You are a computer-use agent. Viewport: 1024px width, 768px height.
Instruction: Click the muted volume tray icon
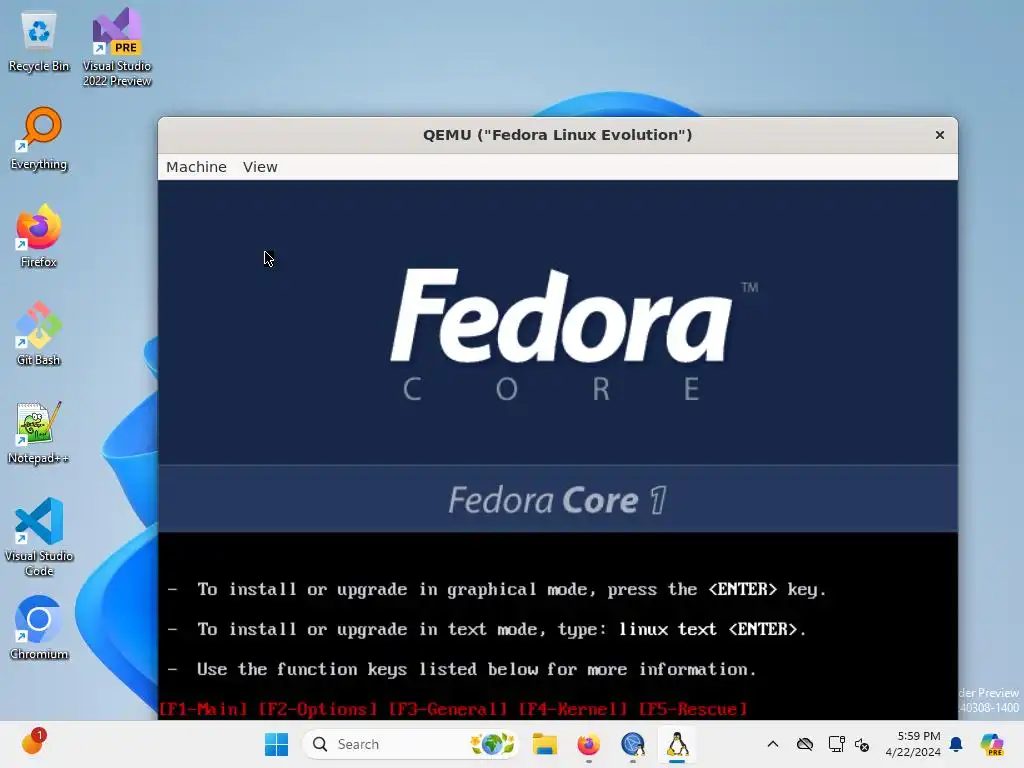coord(862,744)
